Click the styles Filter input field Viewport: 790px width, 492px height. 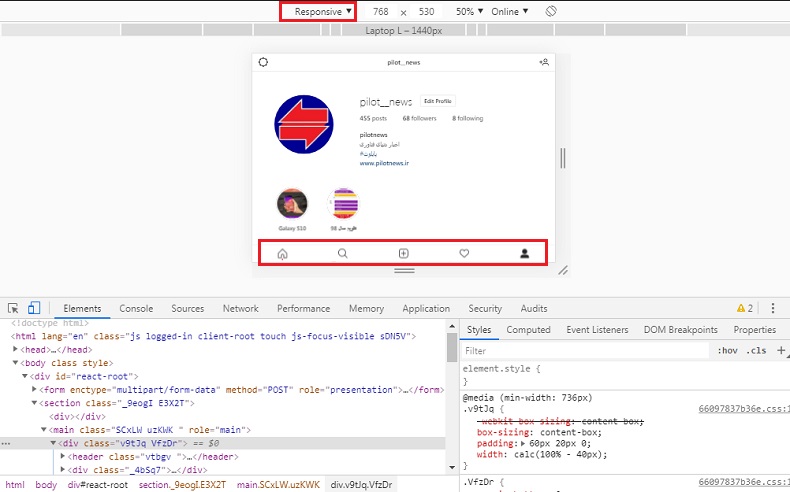tap(584, 350)
